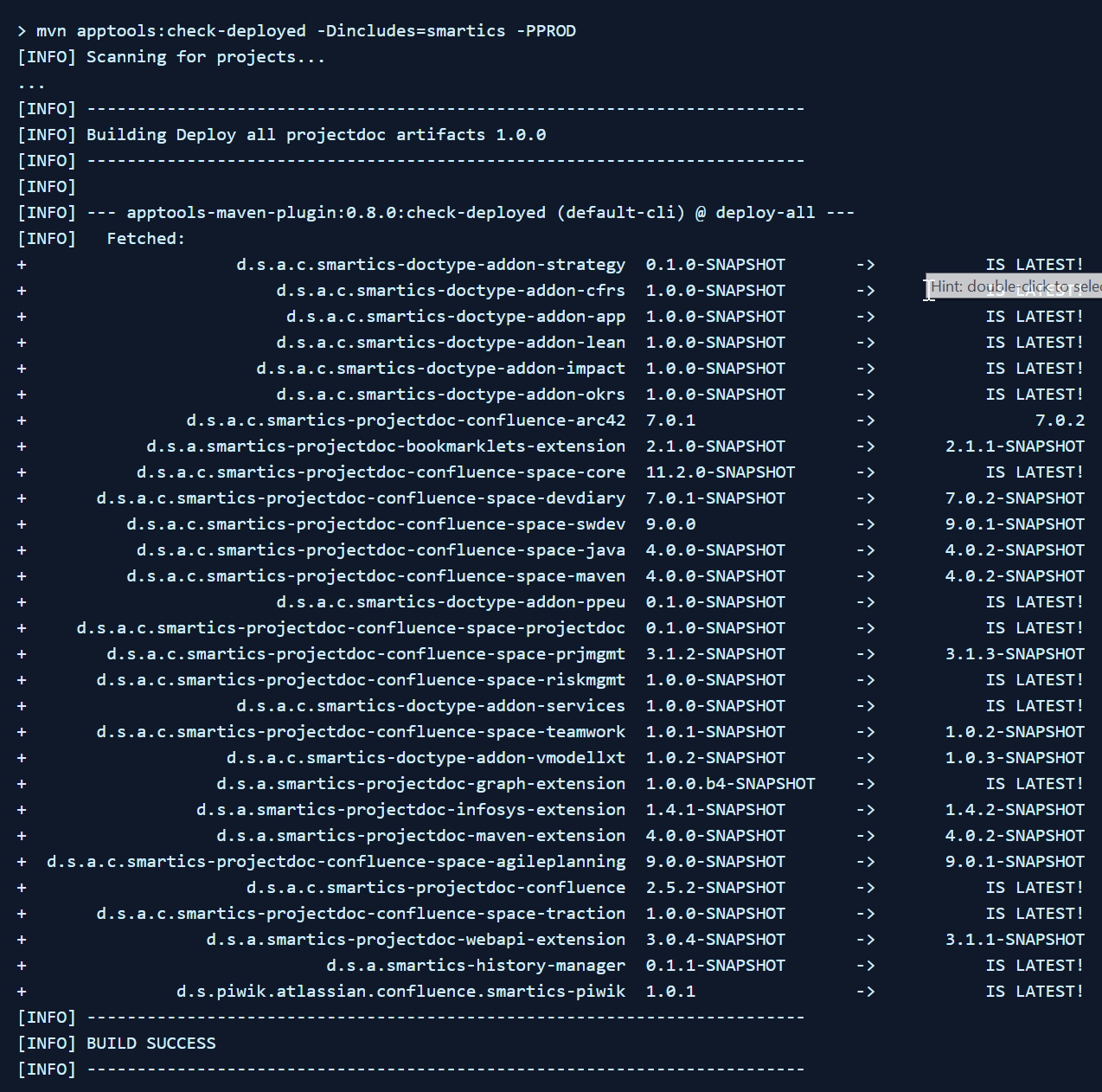The height and width of the screenshot is (1092, 1102).
Task: Click the smartics-projectdoc-bookmarklets-extension artifact name
Action: coord(385,446)
